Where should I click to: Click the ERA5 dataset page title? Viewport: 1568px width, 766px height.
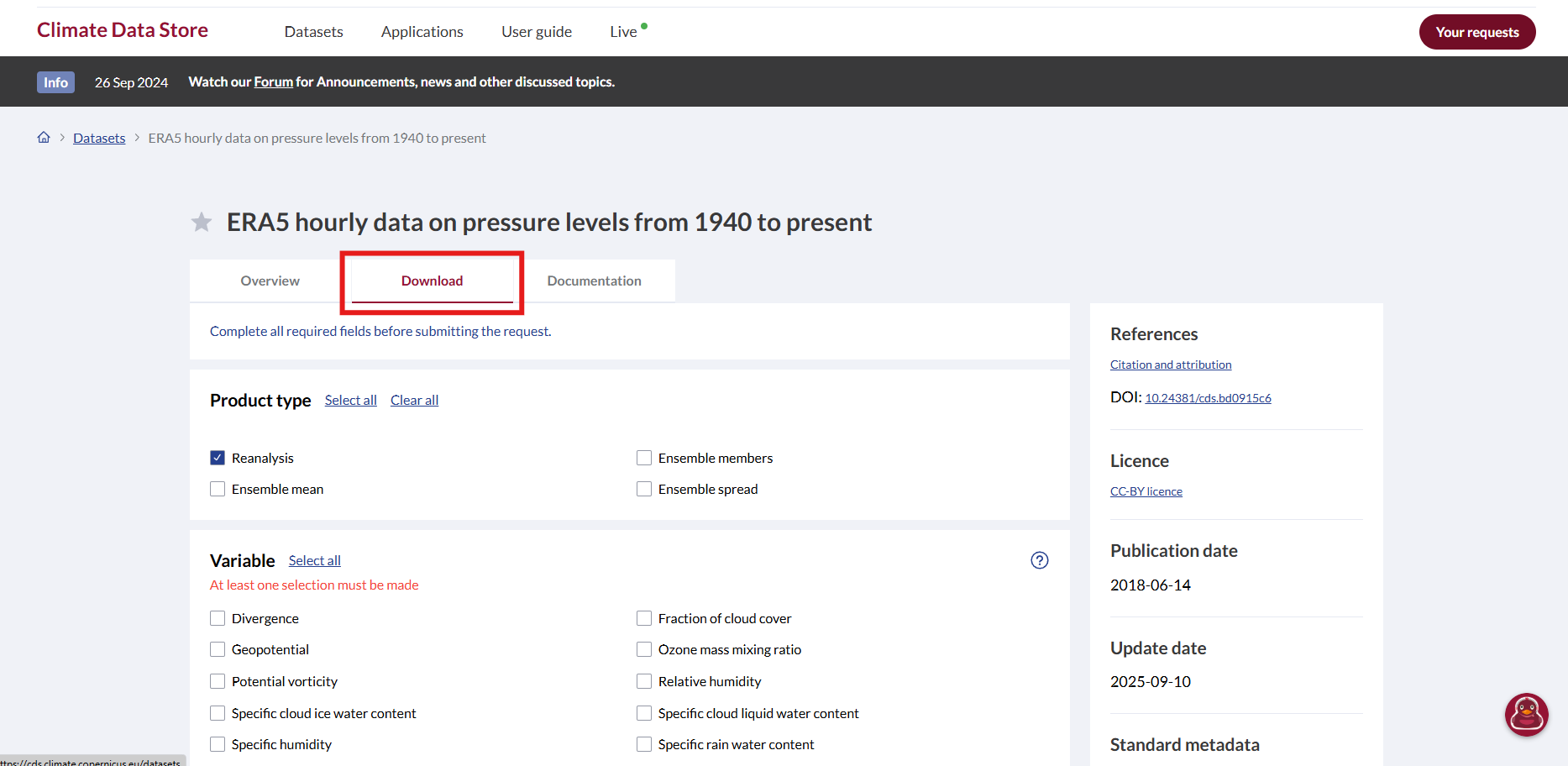click(x=549, y=223)
